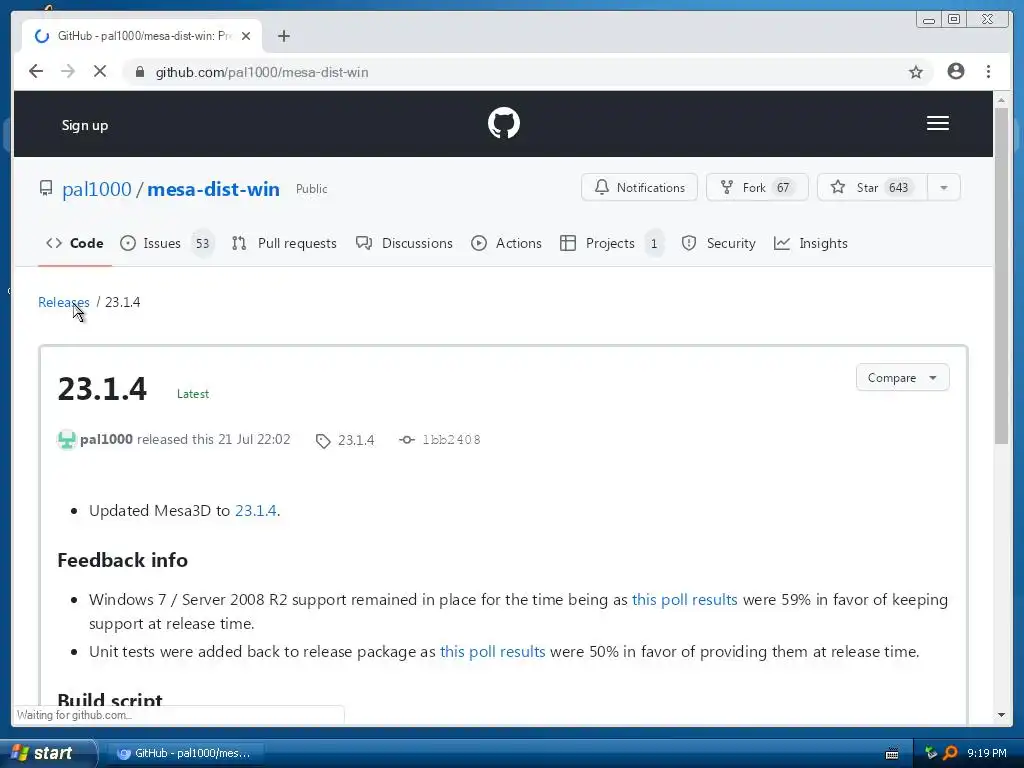Star the mesa-dist-win repository

871,187
